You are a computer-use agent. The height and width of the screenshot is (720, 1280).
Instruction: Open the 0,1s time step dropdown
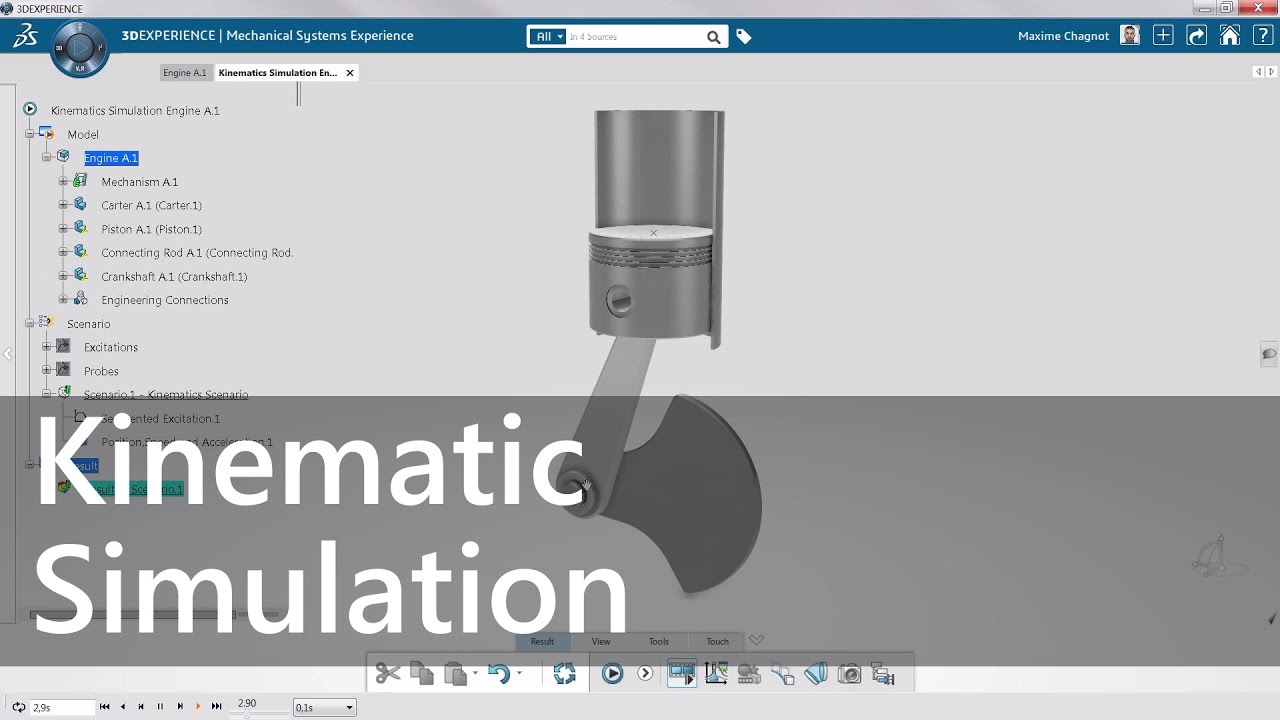[324, 708]
